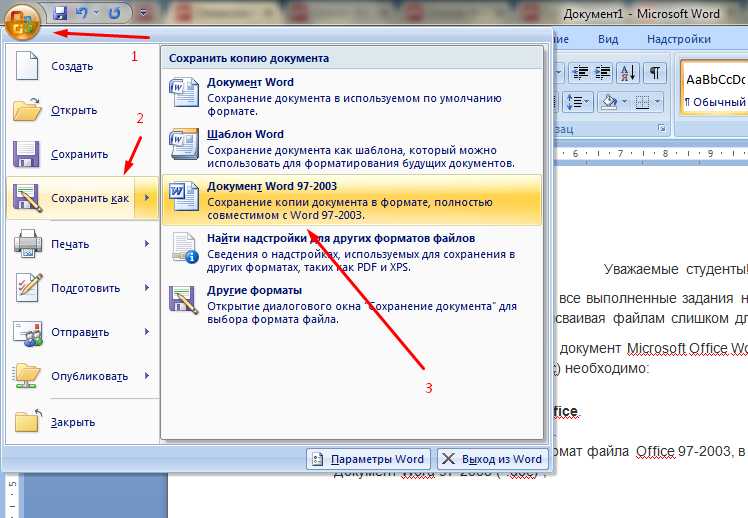Choose Создать in Office menu

[x=83, y=66]
